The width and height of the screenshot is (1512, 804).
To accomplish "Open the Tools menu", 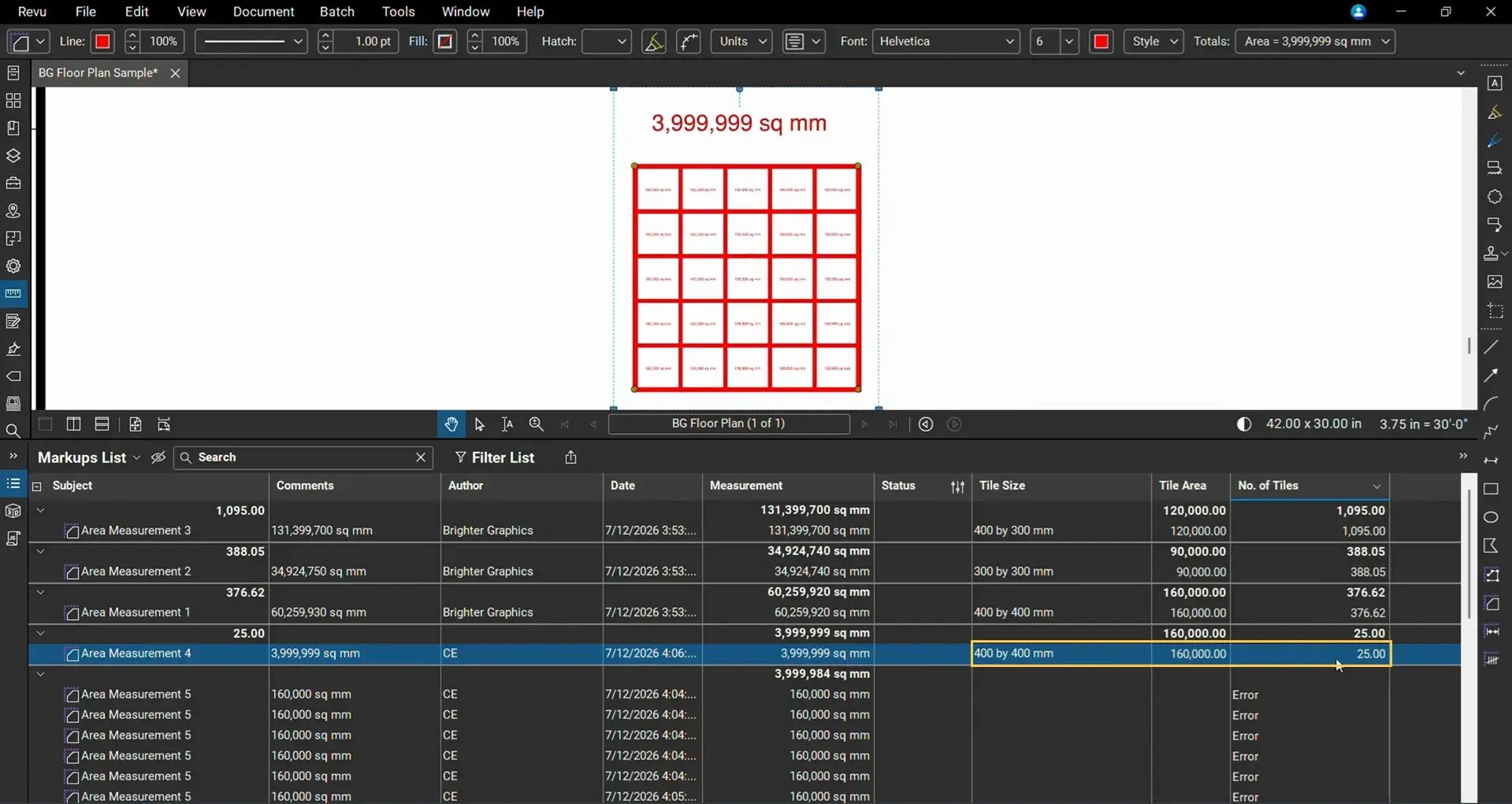I will coord(399,12).
